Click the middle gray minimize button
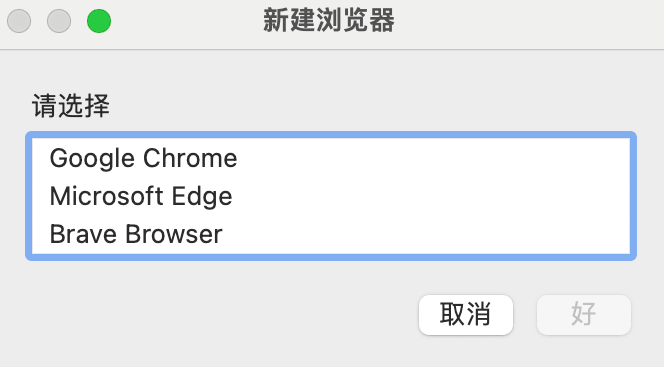This screenshot has height=367, width=664. (x=59, y=21)
